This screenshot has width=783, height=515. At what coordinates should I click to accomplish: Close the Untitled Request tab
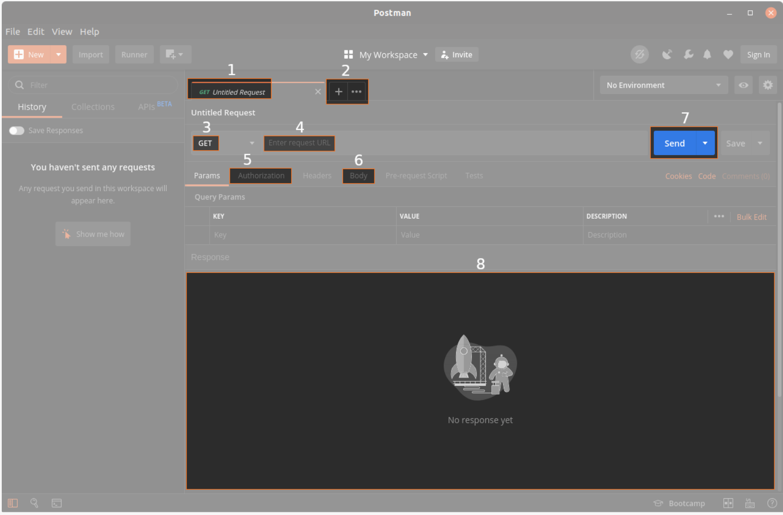(318, 92)
